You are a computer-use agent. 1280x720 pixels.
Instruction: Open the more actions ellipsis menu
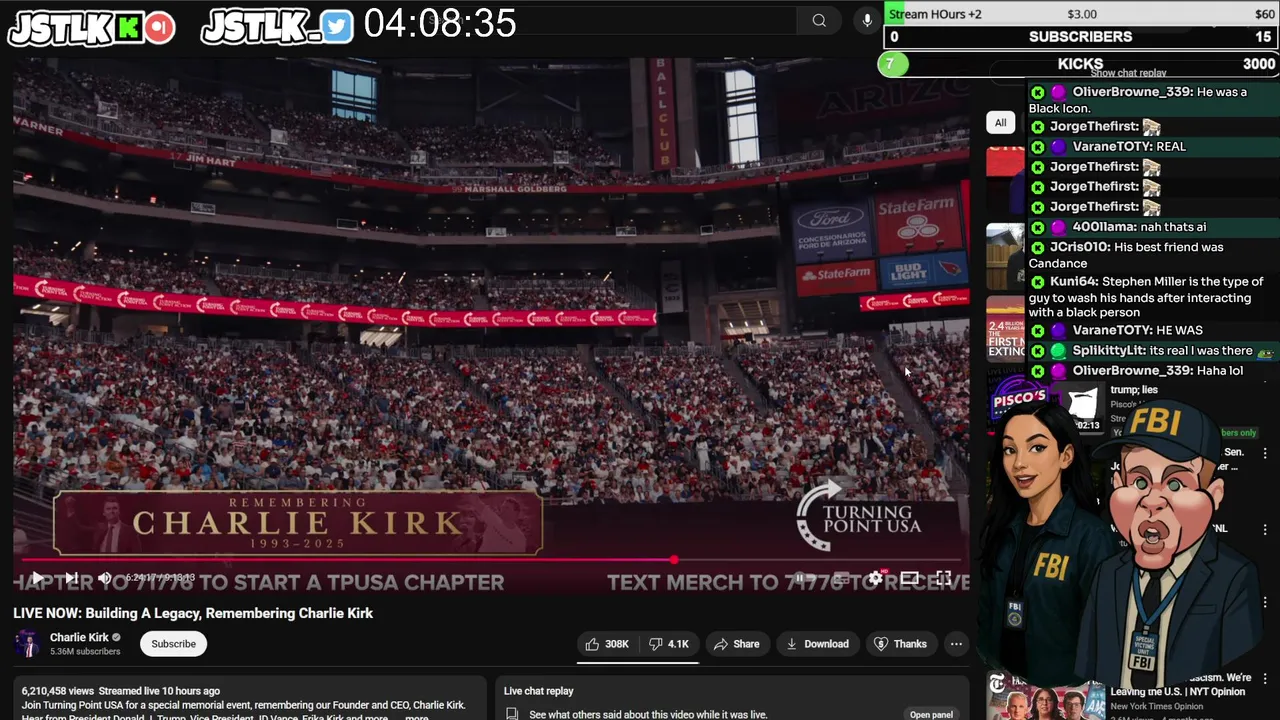[956, 644]
